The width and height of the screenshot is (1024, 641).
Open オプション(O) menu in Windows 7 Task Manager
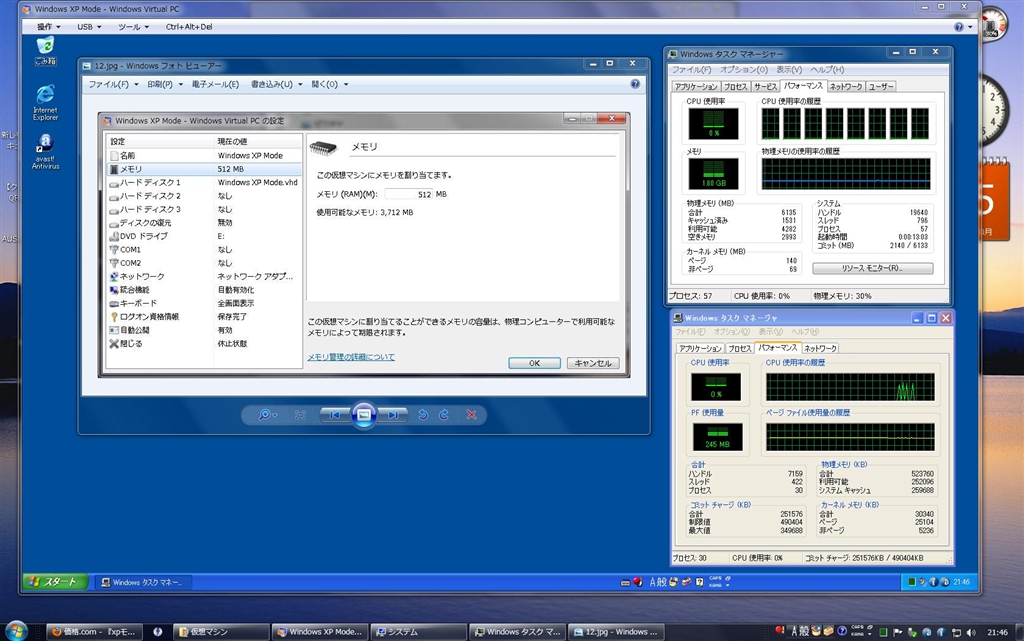point(744,70)
